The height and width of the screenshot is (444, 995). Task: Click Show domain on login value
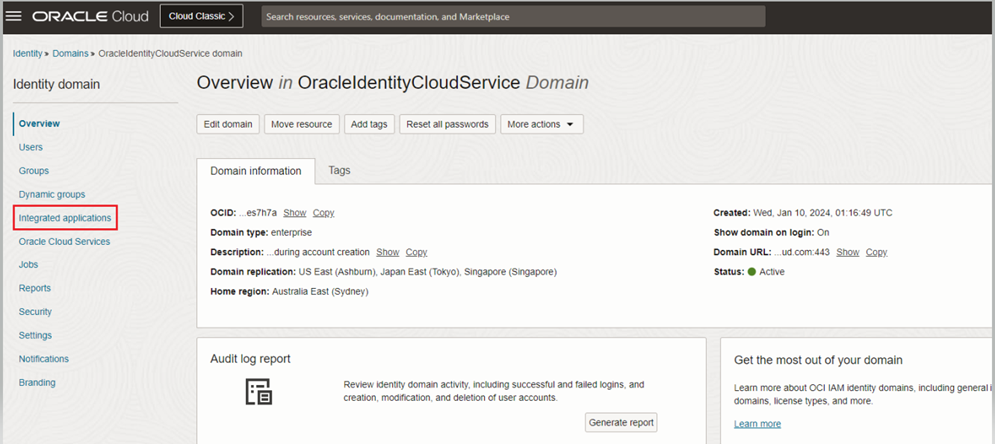[822, 233]
